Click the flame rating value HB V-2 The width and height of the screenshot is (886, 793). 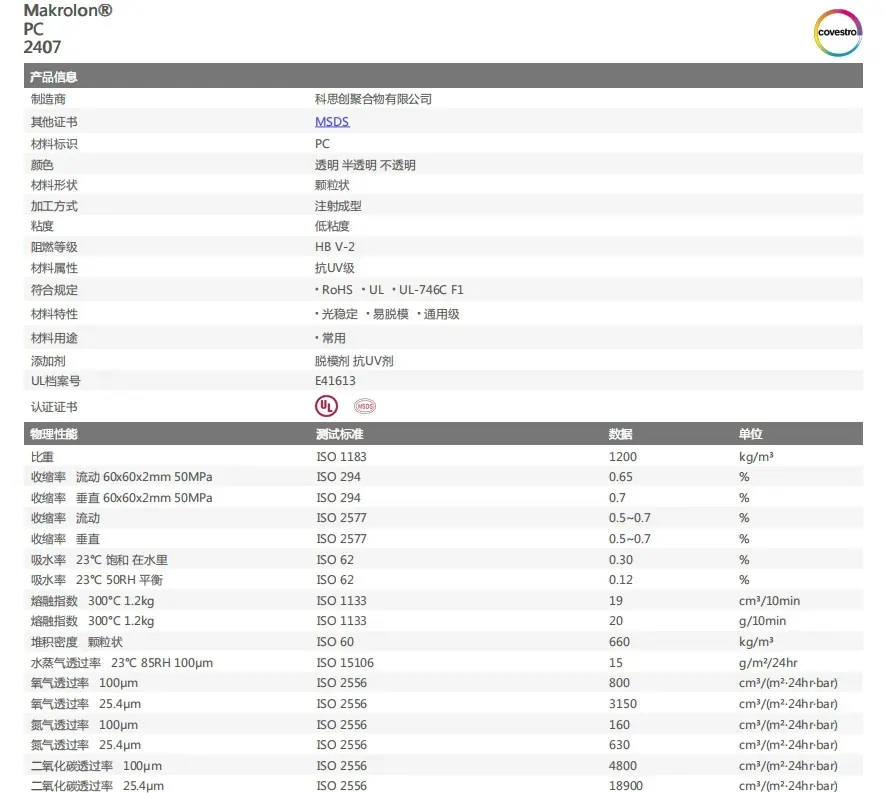pos(335,247)
